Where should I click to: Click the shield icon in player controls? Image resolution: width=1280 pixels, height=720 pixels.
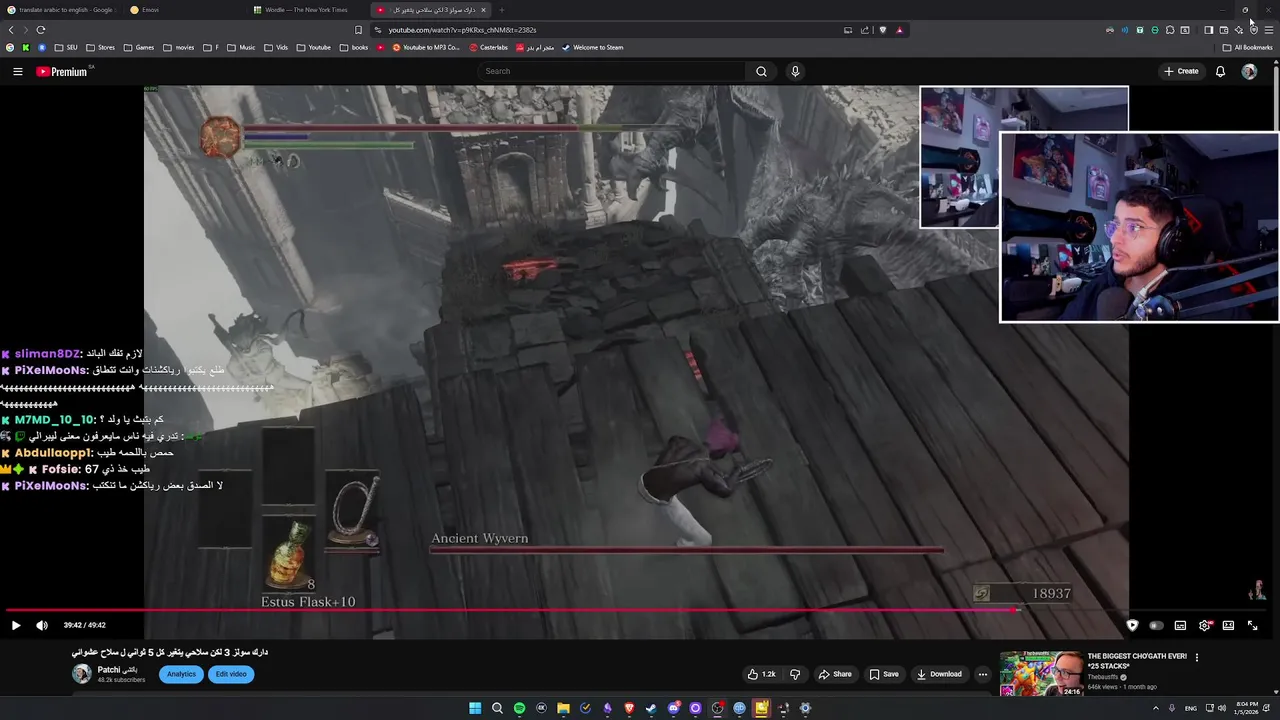[1132, 625]
